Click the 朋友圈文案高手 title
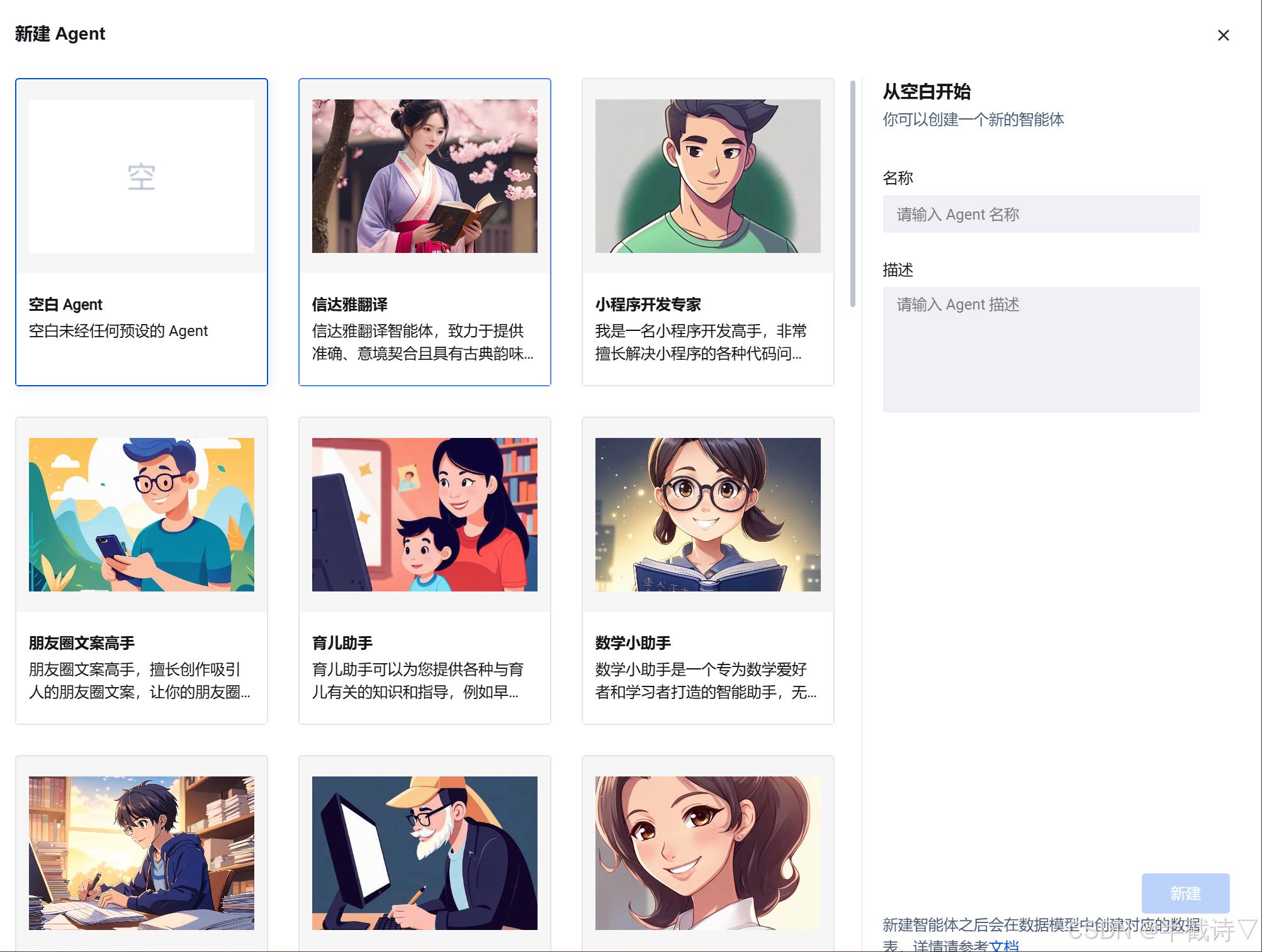Image resolution: width=1262 pixels, height=952 pixels. coord(82,643)
